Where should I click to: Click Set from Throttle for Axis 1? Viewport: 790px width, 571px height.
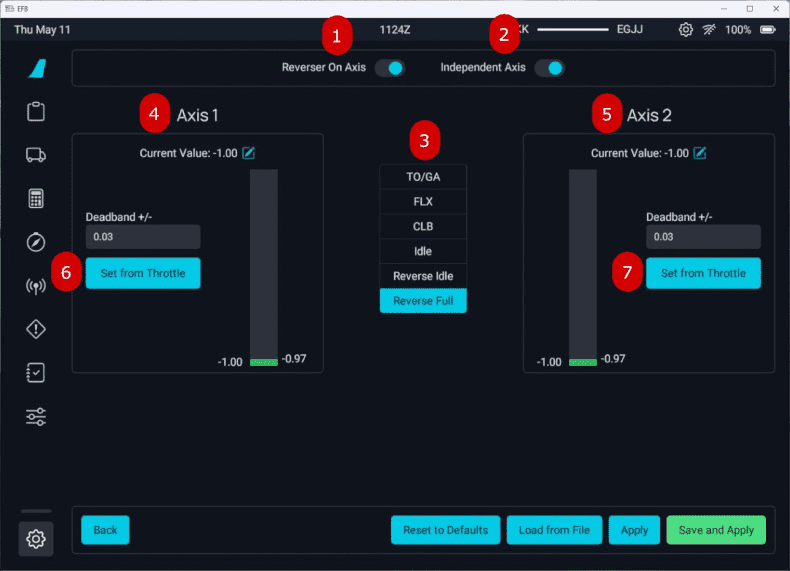143,273
